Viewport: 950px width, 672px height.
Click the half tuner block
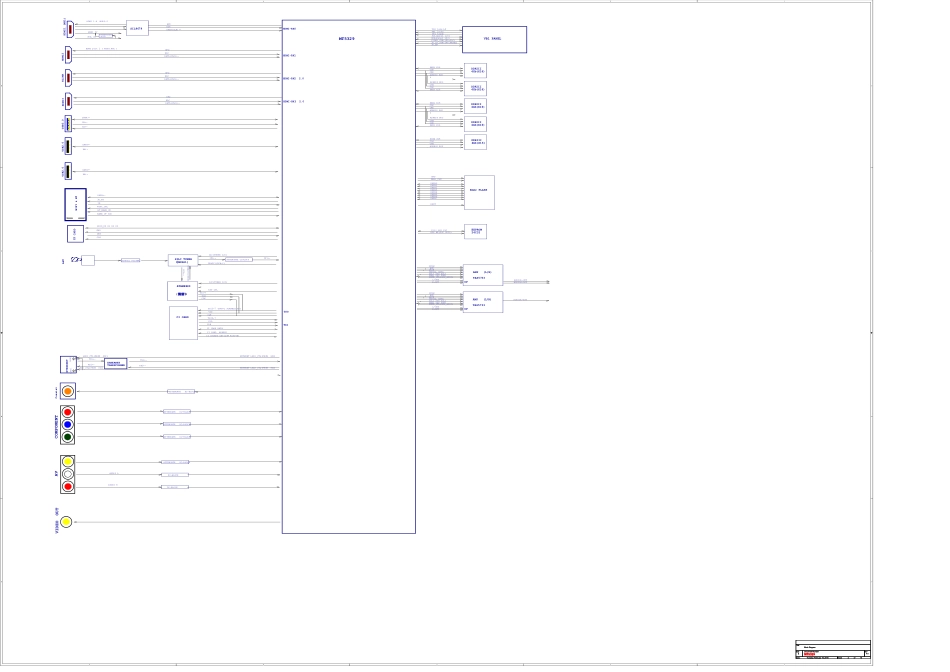[x=183, y=260]
